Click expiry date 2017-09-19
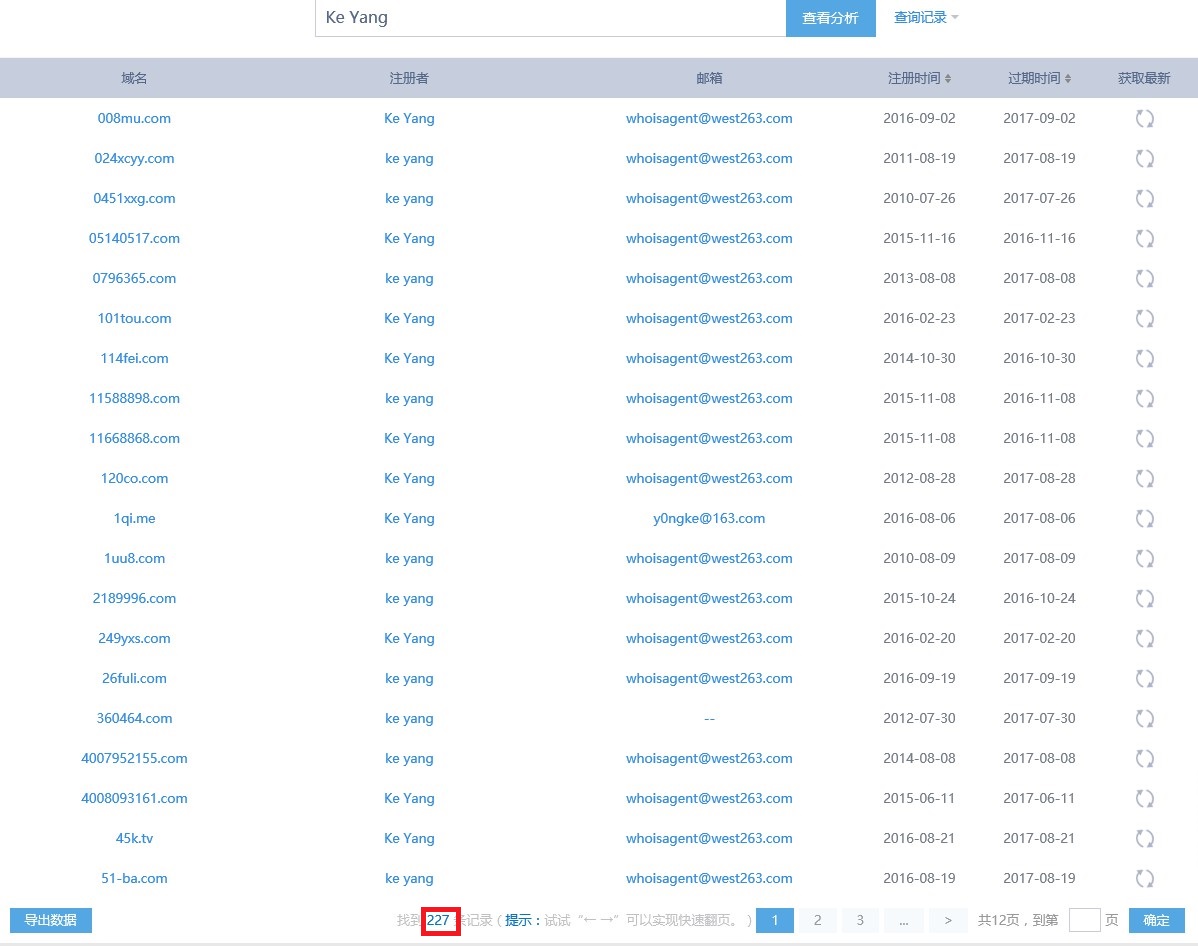The width and height of the screenshot is (1198, 946). pyautogui.click(x=1039, y=679)
